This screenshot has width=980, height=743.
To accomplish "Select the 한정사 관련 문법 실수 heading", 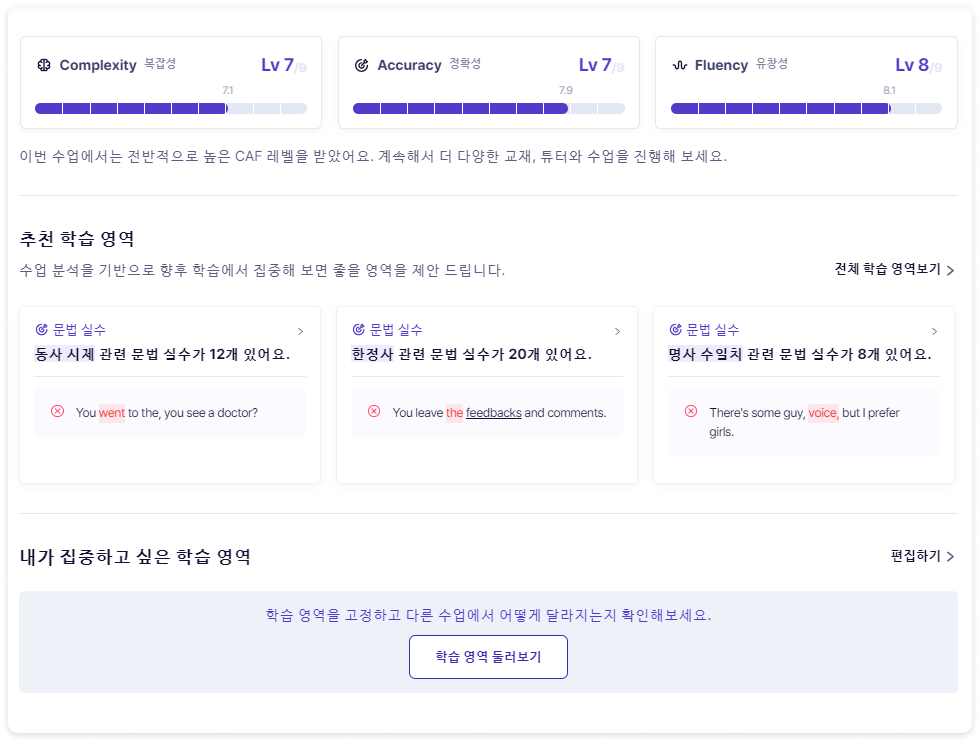I will click(x=471, y=354).
